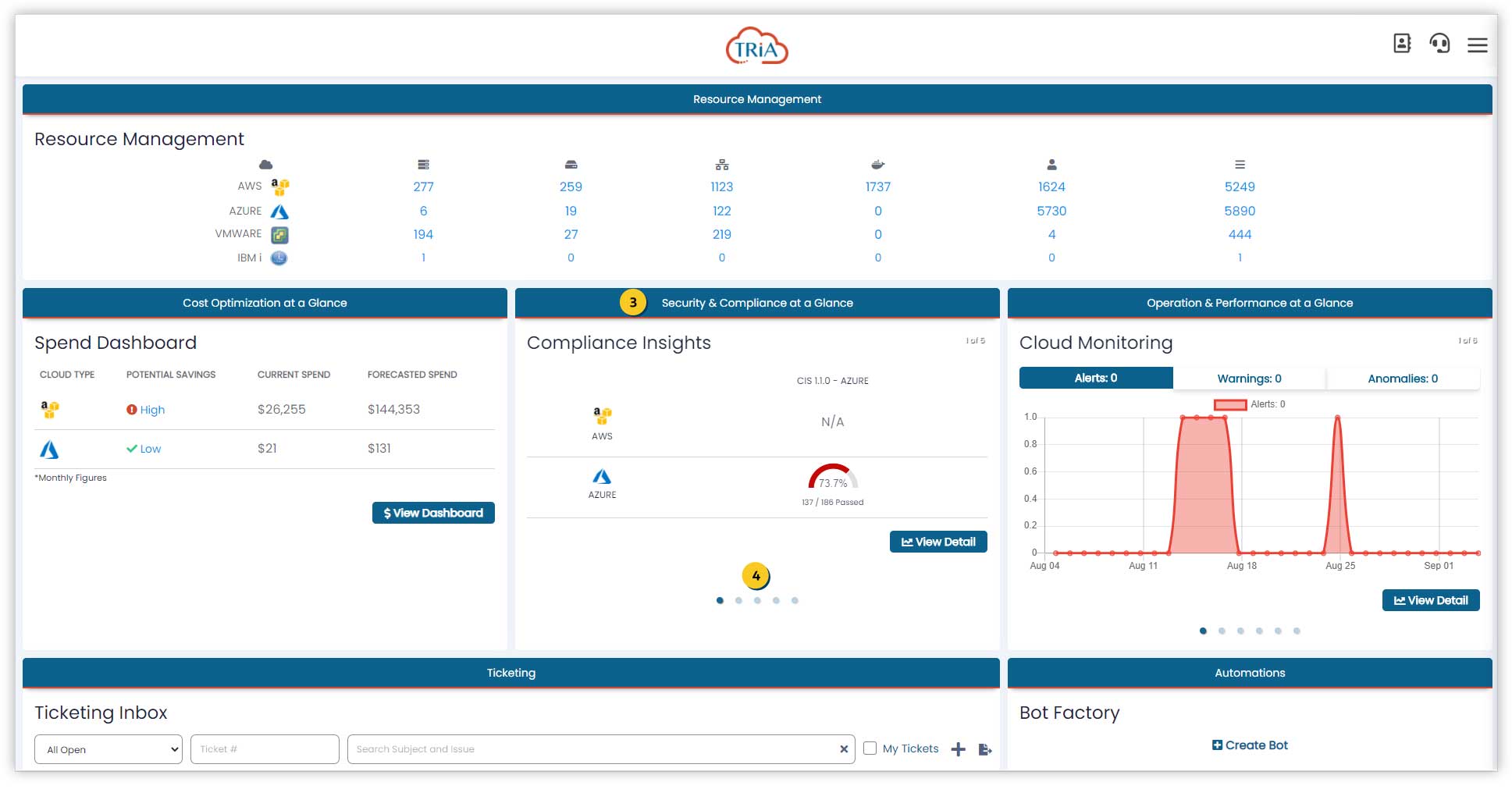Click the IBM i icon in Resource Management
The height and width of the screenshot is (807, 1512).
[279, 258]
